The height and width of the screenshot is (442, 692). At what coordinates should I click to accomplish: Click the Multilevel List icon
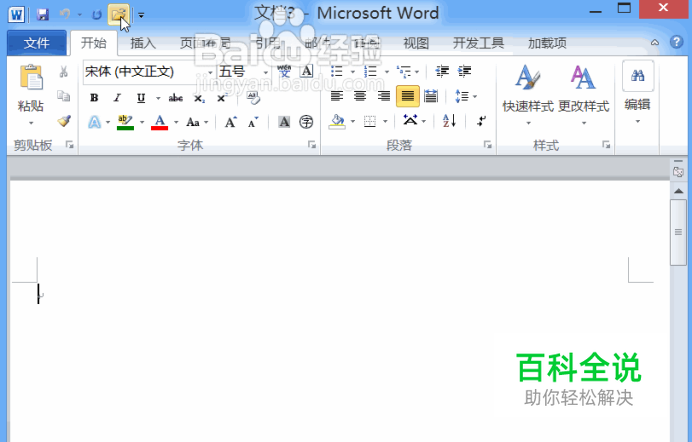[404, 71]
